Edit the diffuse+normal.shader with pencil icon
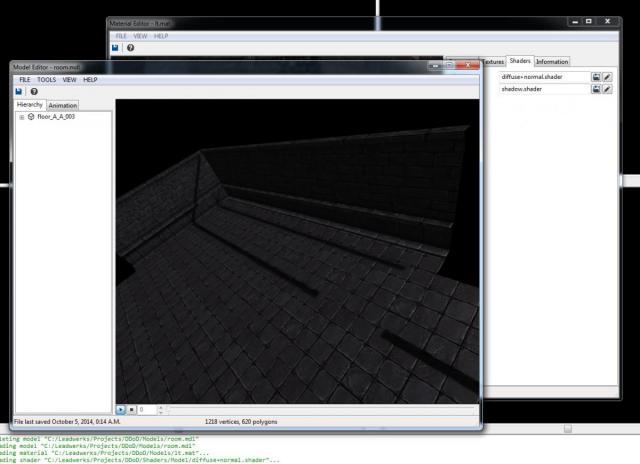This screenshot has width=640, height=464. pyautogui.click(x=607, y=76)
